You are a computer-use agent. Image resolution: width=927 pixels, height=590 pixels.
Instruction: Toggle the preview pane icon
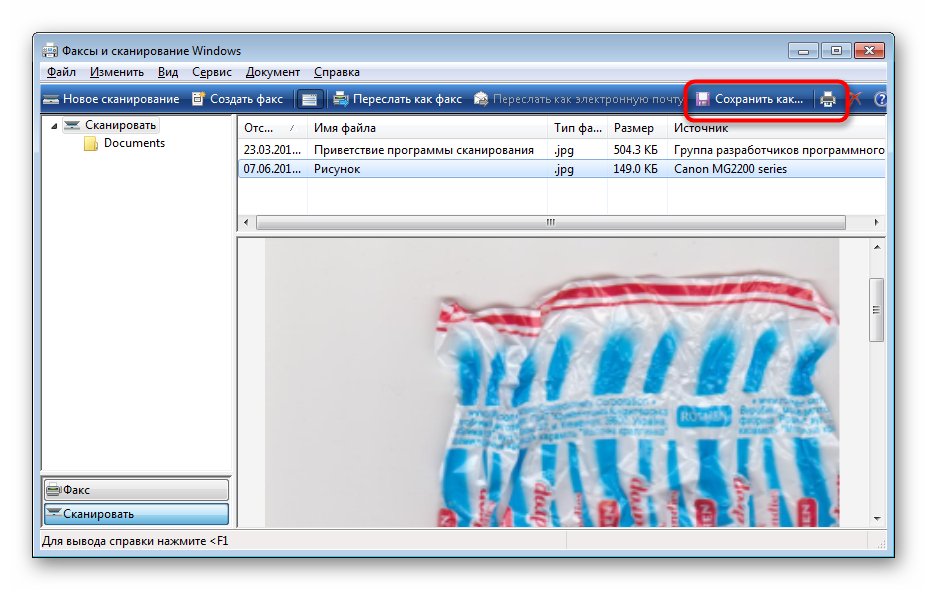[309, 99]
